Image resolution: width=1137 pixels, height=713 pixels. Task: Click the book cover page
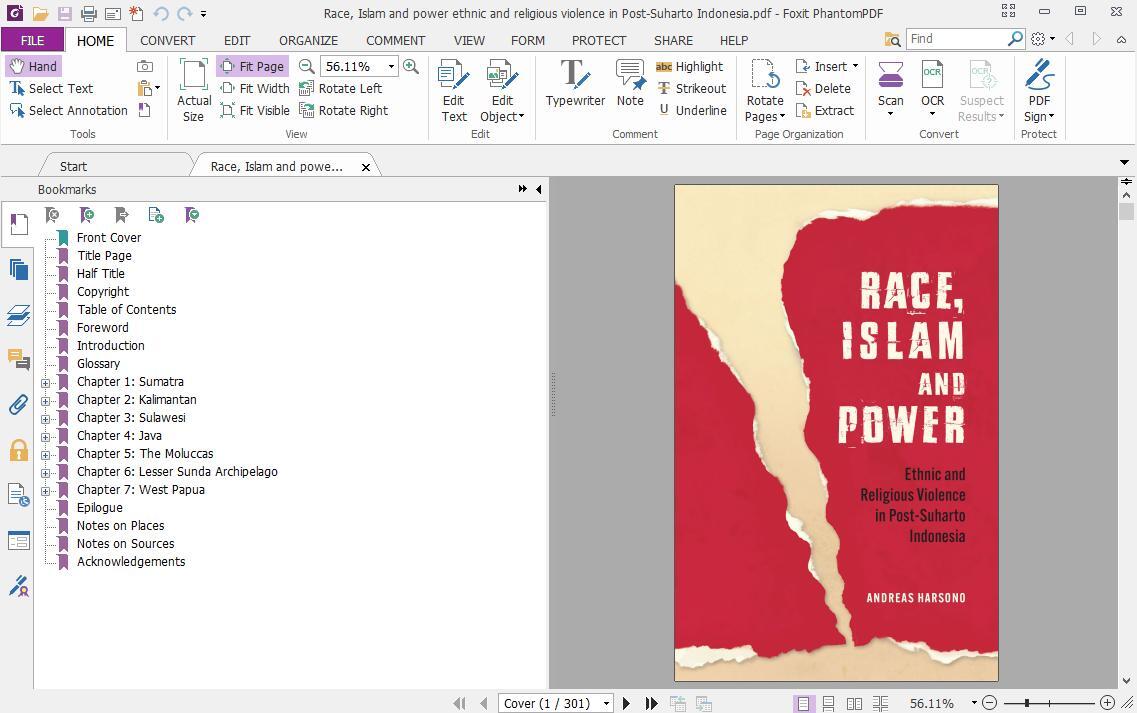point(836,433)
